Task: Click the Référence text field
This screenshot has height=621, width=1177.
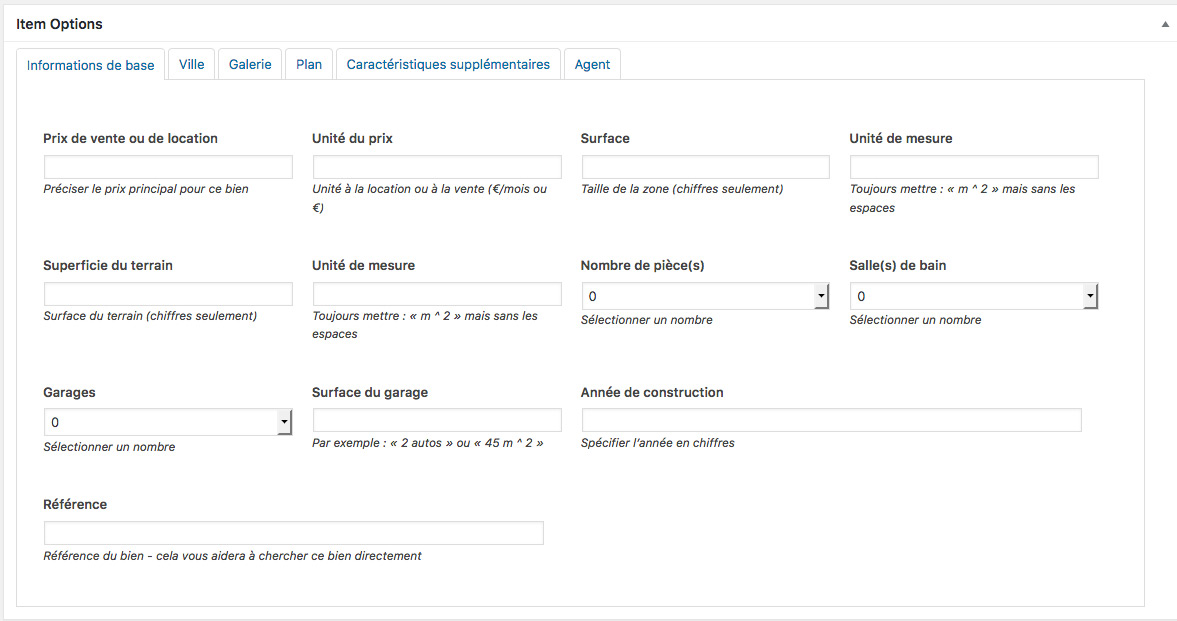Action: tap(294, 533)
